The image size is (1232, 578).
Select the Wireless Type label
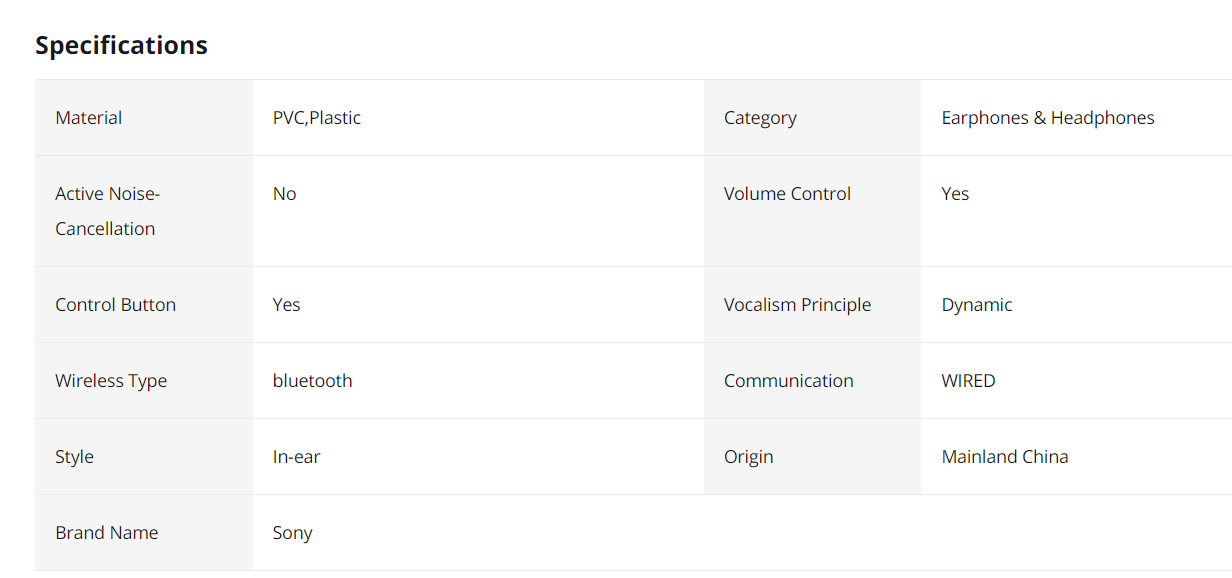(x=111, y=381)
